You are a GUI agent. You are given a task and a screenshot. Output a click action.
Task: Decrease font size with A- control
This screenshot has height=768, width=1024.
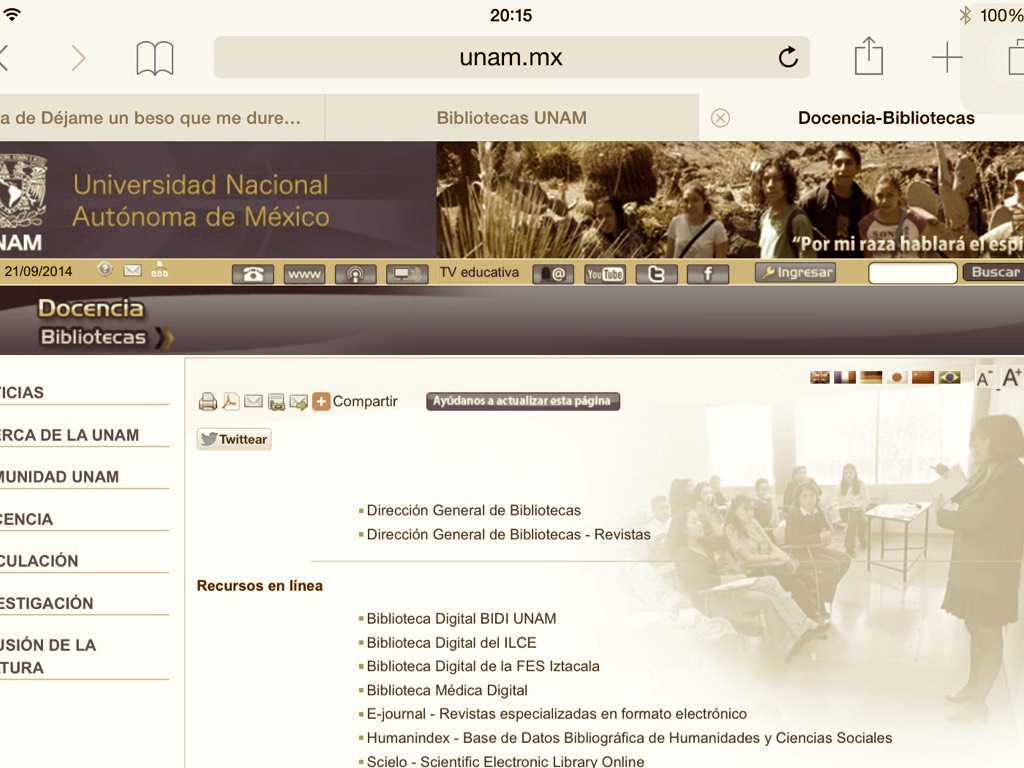[x=984, y=378]
